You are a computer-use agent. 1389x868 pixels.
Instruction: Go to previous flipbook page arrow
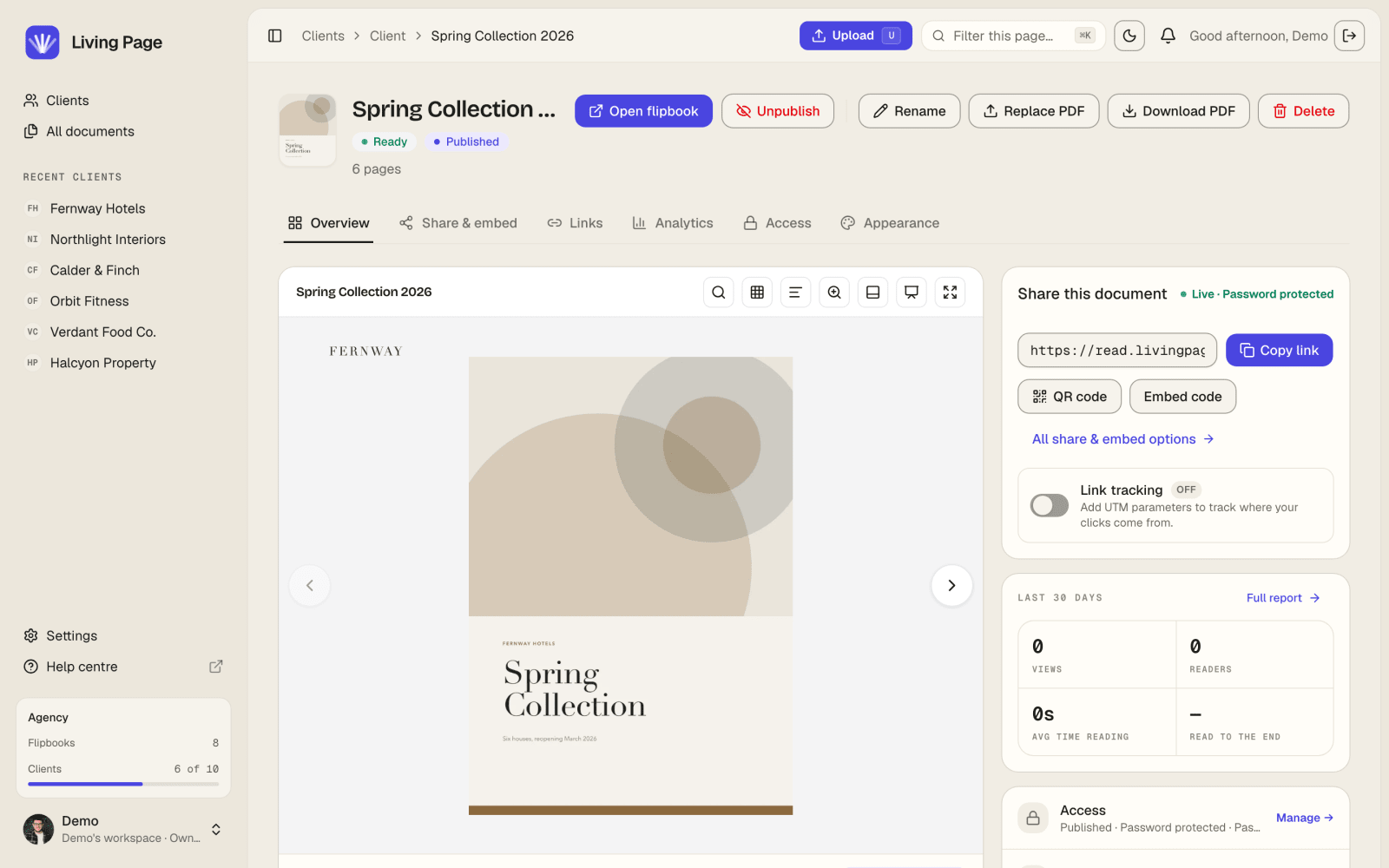[310, 585]
